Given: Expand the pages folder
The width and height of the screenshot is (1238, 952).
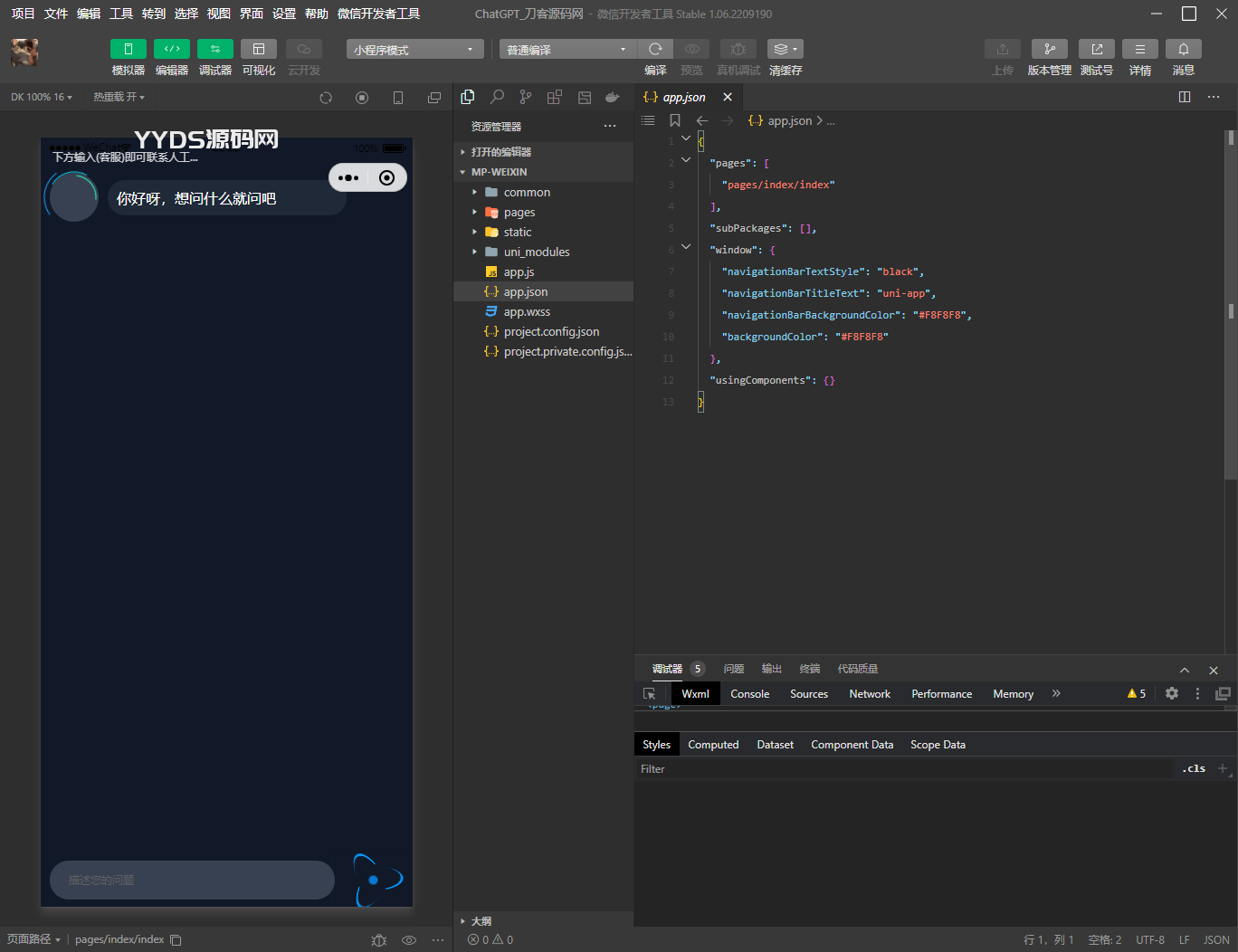Looking at the screenshot, I should click(519, 213).
